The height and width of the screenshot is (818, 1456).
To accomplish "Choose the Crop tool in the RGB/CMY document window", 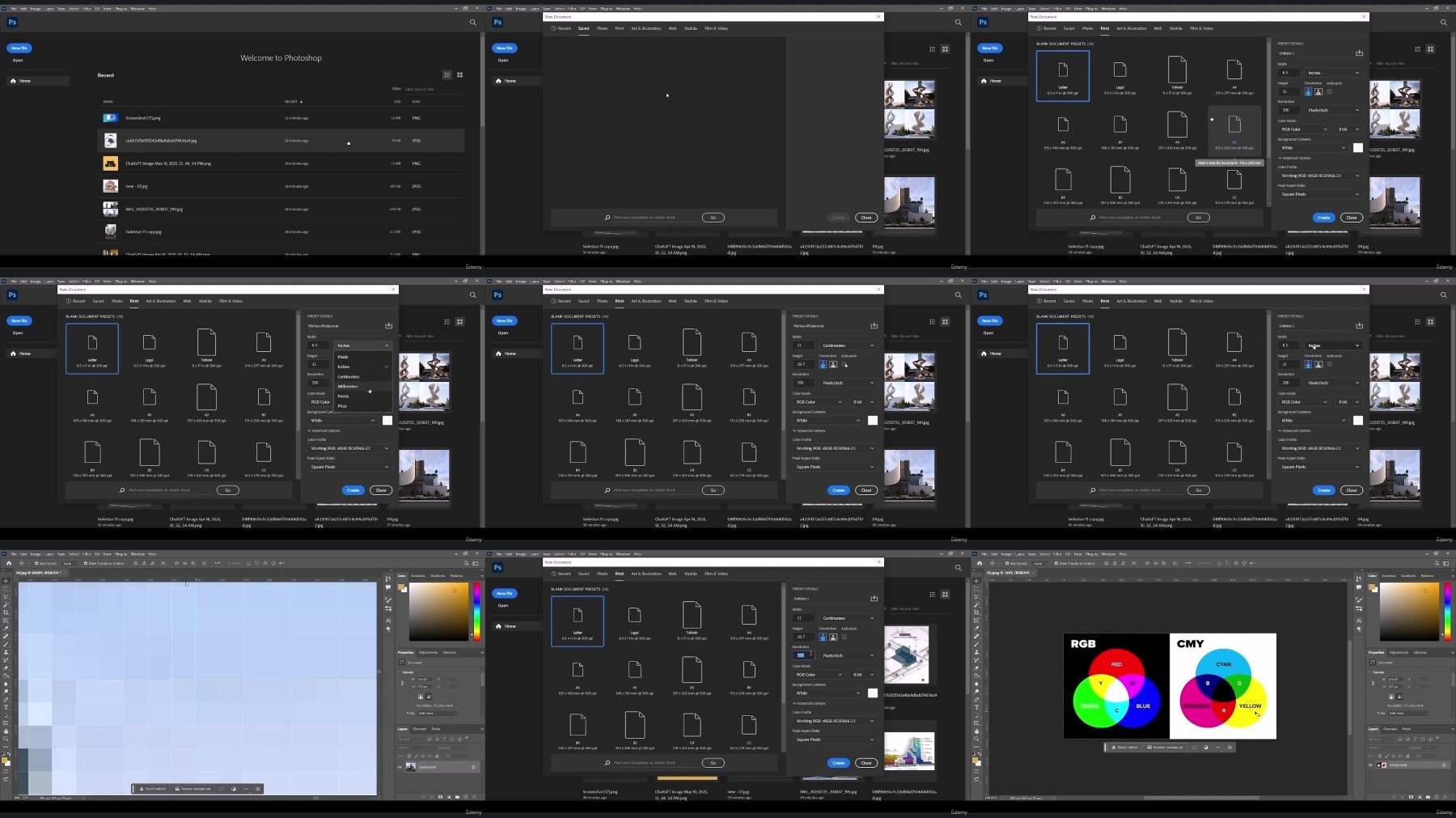I will pos(976,612).
